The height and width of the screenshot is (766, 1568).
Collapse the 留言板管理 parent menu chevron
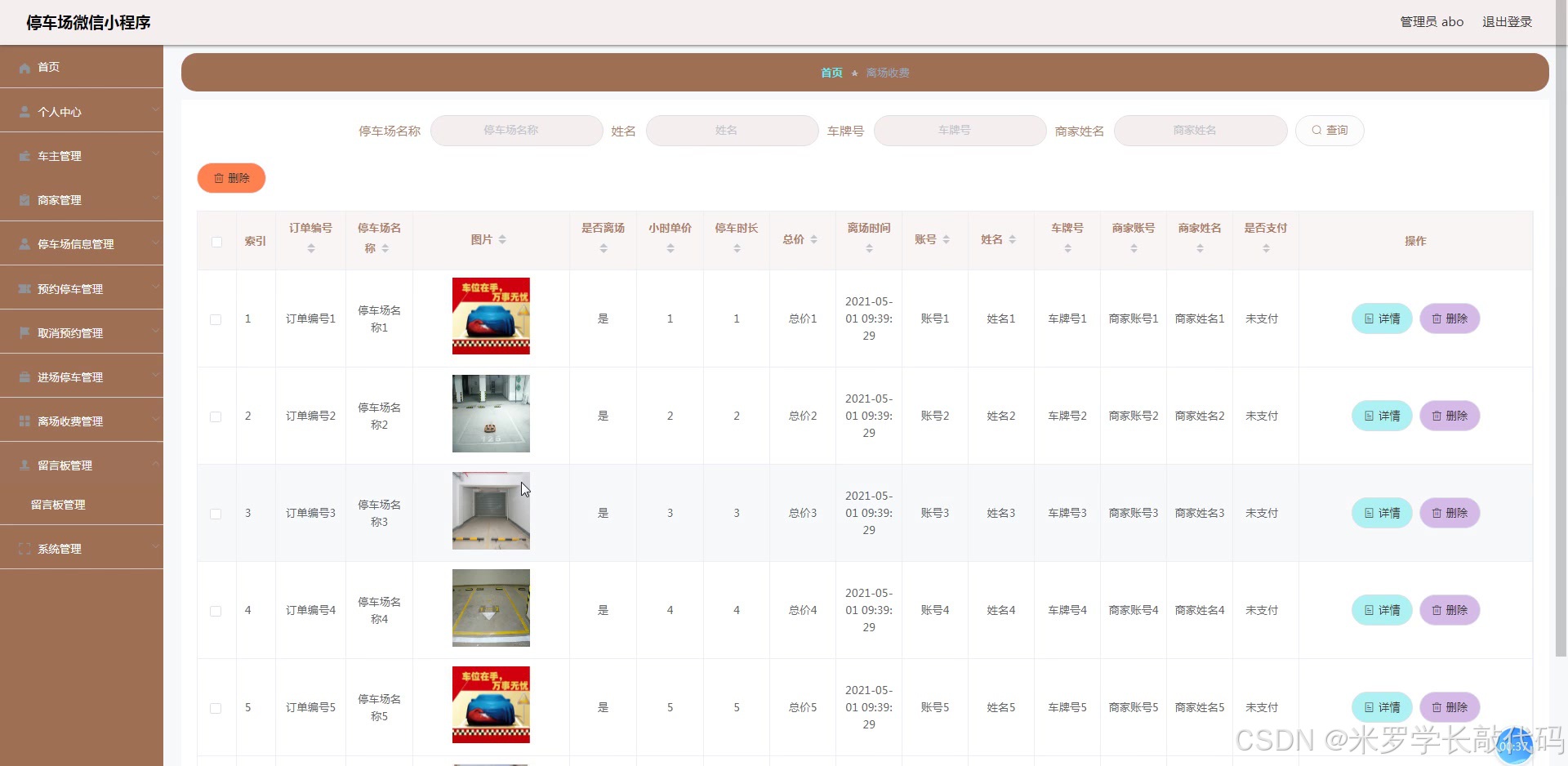coord(154,463)
